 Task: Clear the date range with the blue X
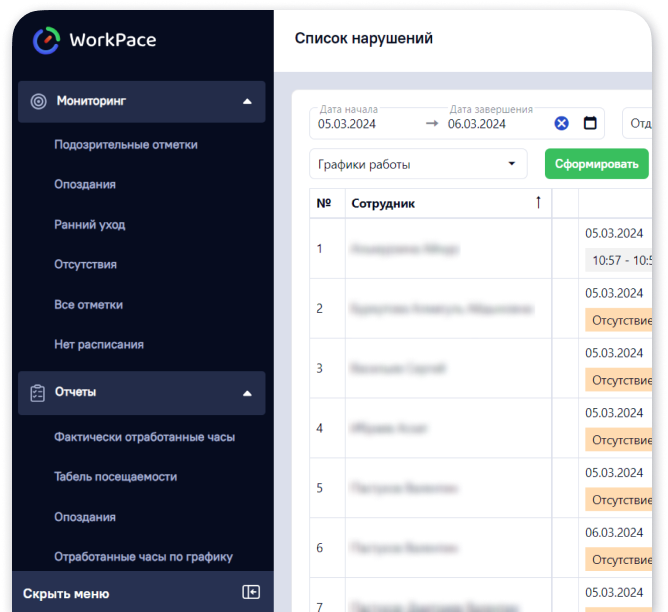[x=561, y=124]
